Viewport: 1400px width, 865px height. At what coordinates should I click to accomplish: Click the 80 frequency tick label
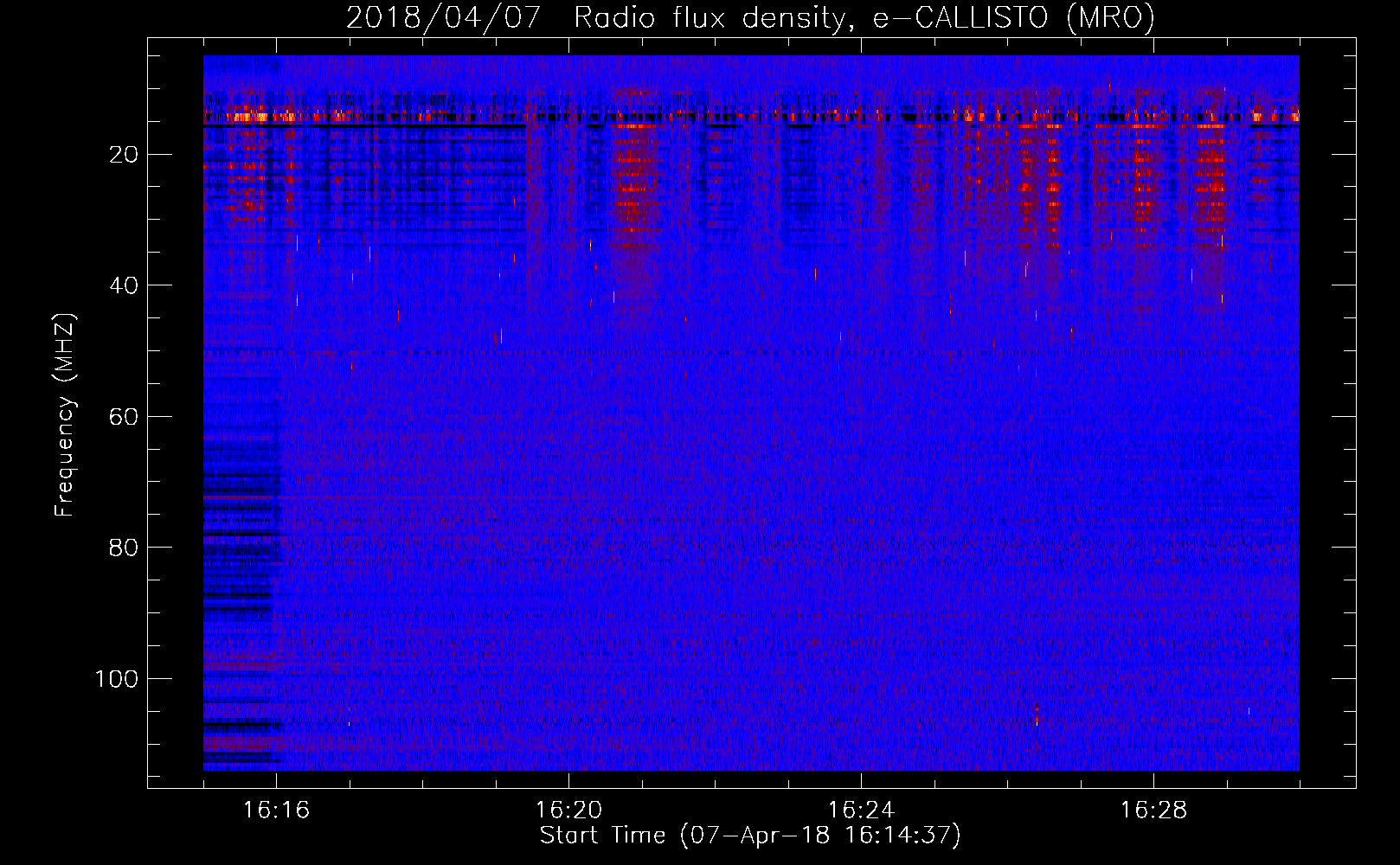coord(124,548)
